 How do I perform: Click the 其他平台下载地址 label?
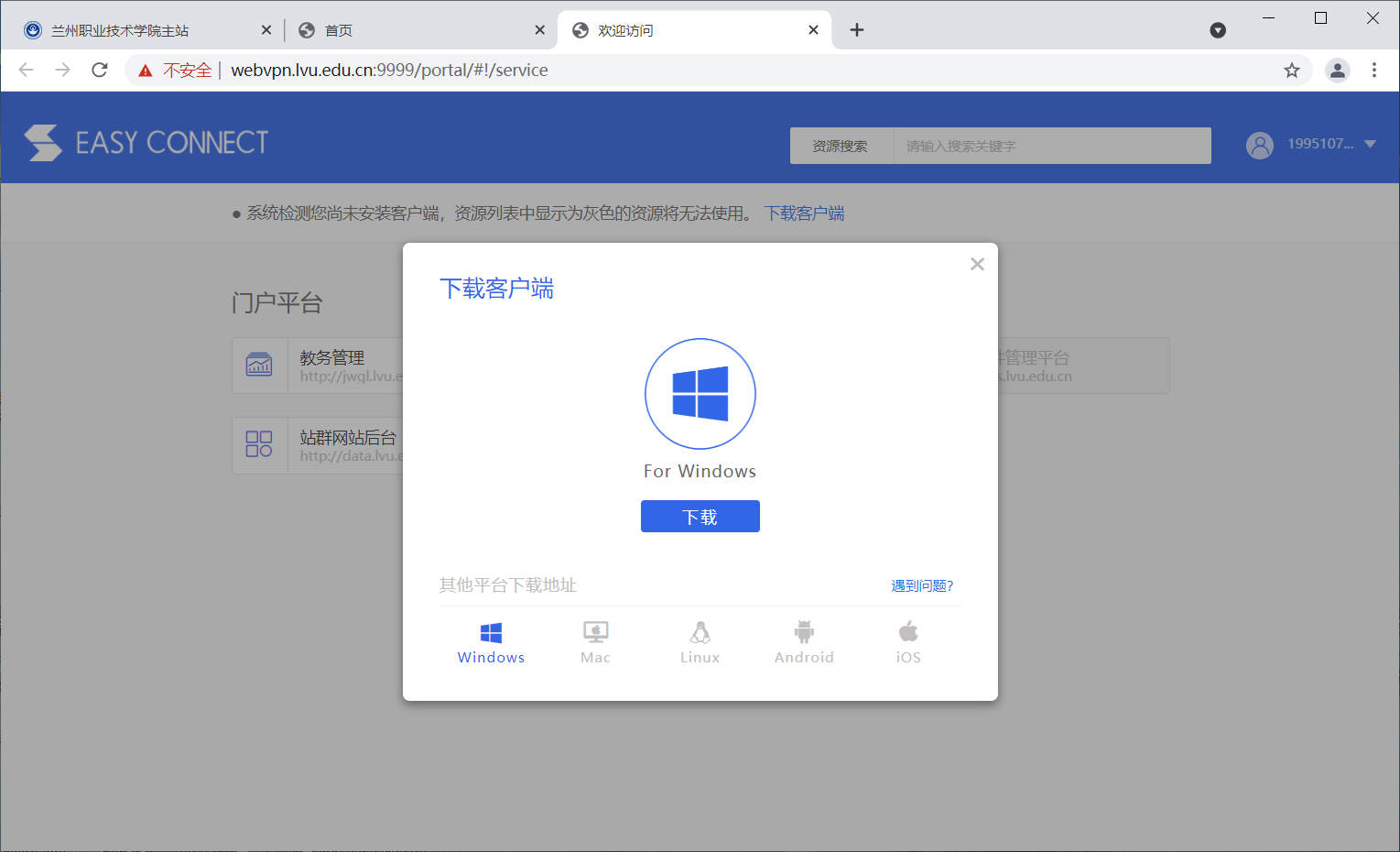[x=508, y=585]
